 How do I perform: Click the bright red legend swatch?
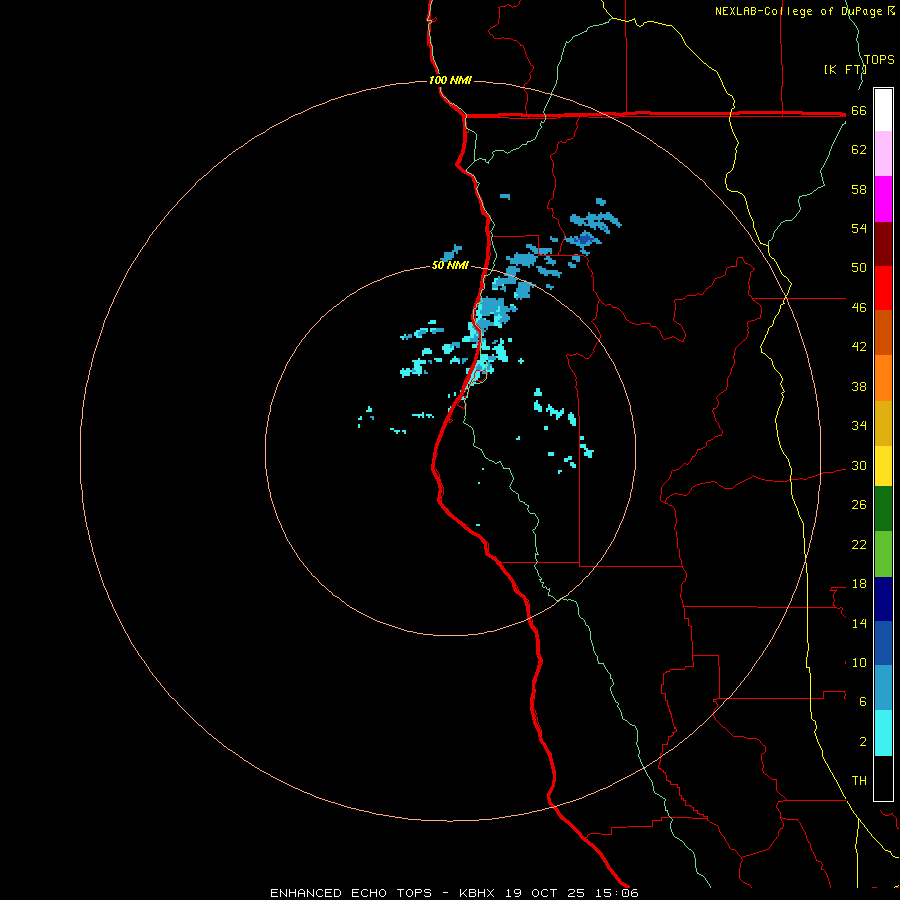(x=883, y=288)
